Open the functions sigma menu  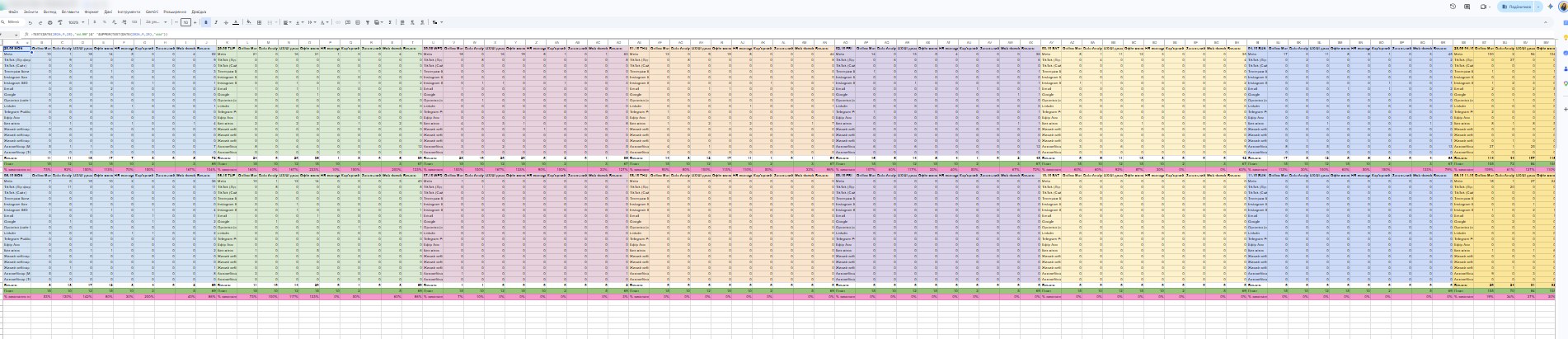click(390, 22)
